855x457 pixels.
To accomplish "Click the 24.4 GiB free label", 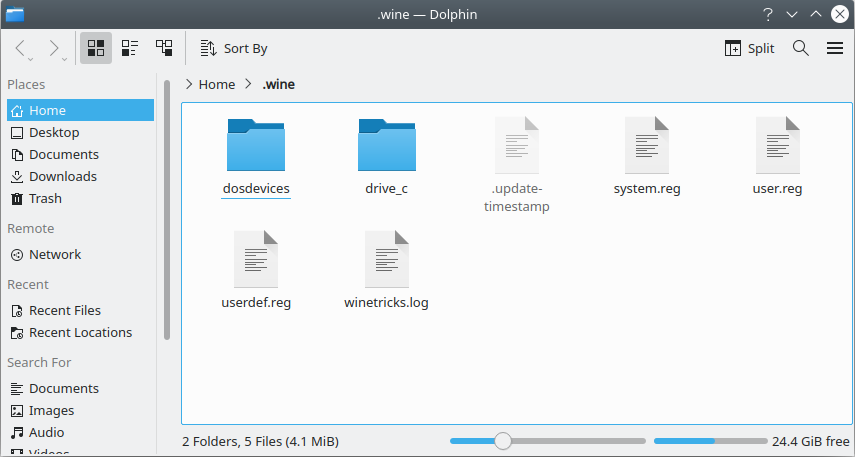I will click(811, 441).
